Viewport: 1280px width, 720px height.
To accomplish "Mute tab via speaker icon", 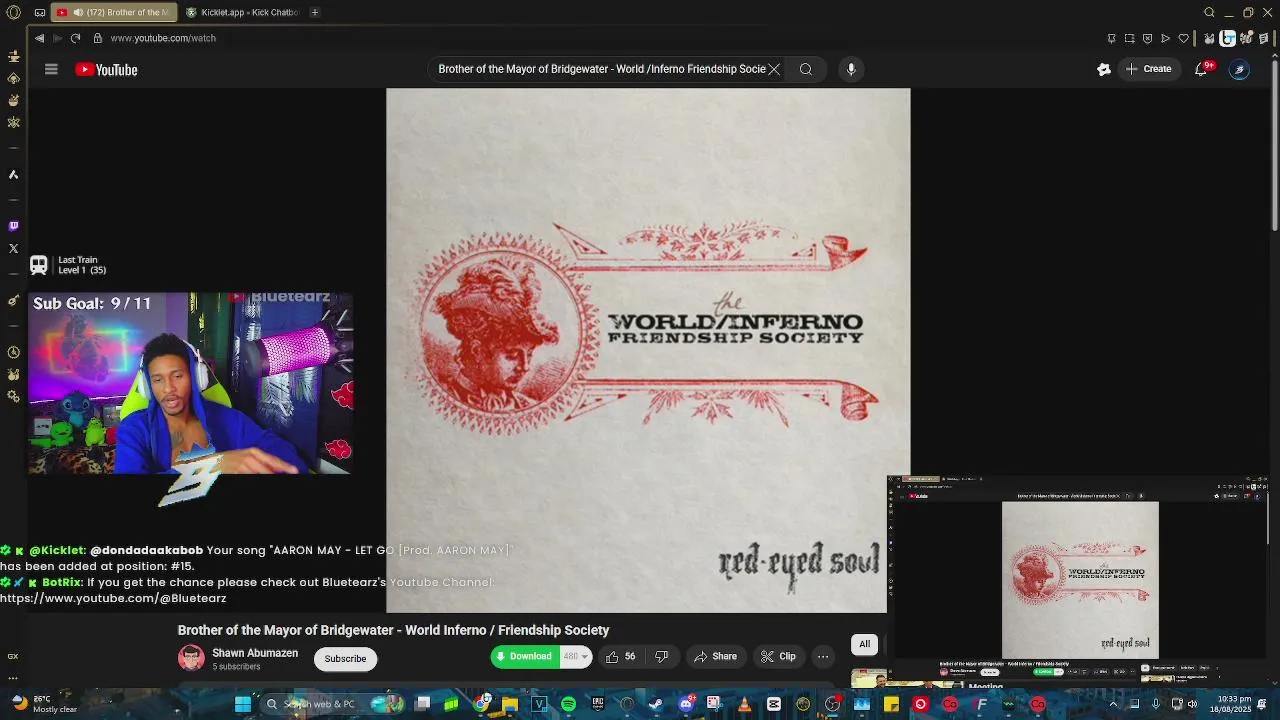I will 78,12.
